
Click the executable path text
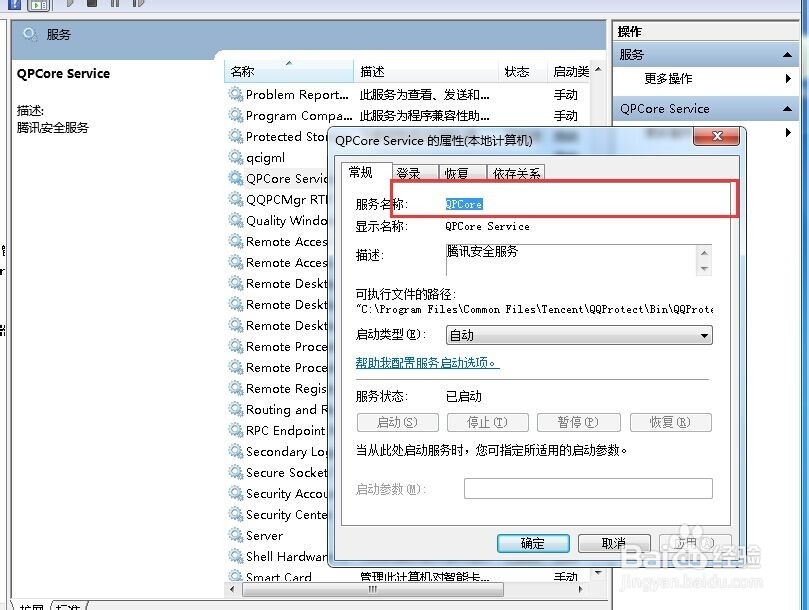tap(535, 310)
